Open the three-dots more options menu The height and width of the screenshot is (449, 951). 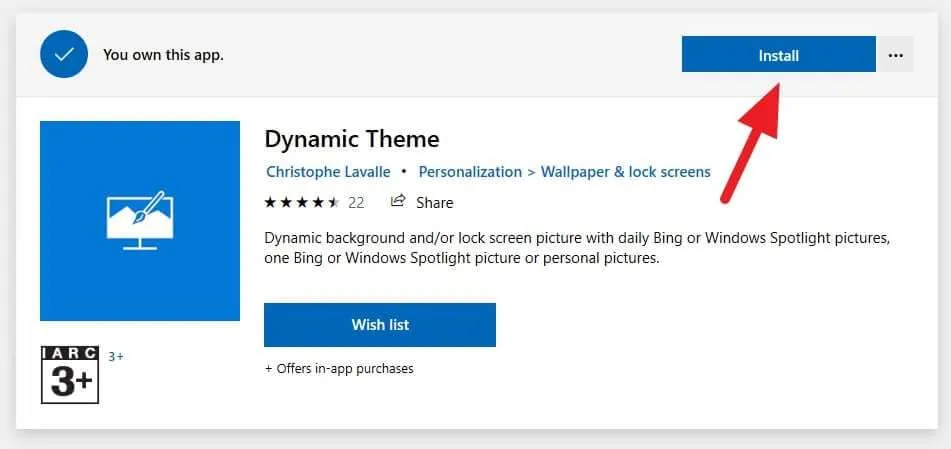pyautogui.click(x=895, y=55)
